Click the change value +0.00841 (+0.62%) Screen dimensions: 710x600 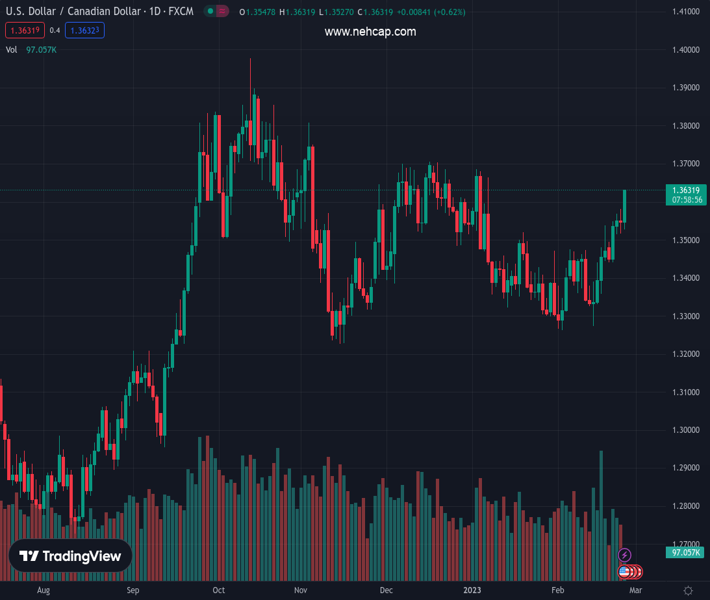click(431, 12)
